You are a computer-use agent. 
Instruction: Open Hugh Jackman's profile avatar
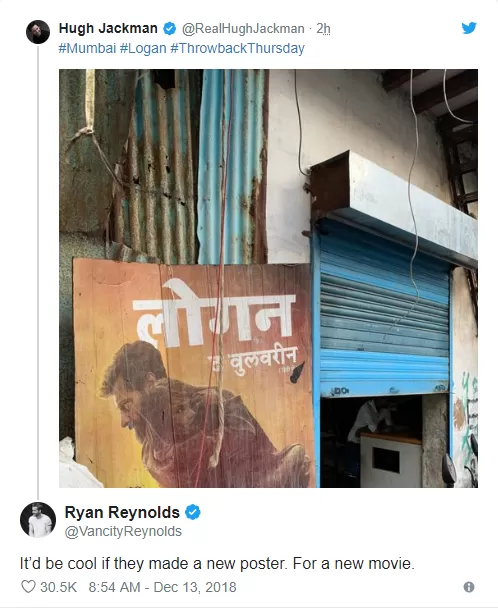click(38, 32)
